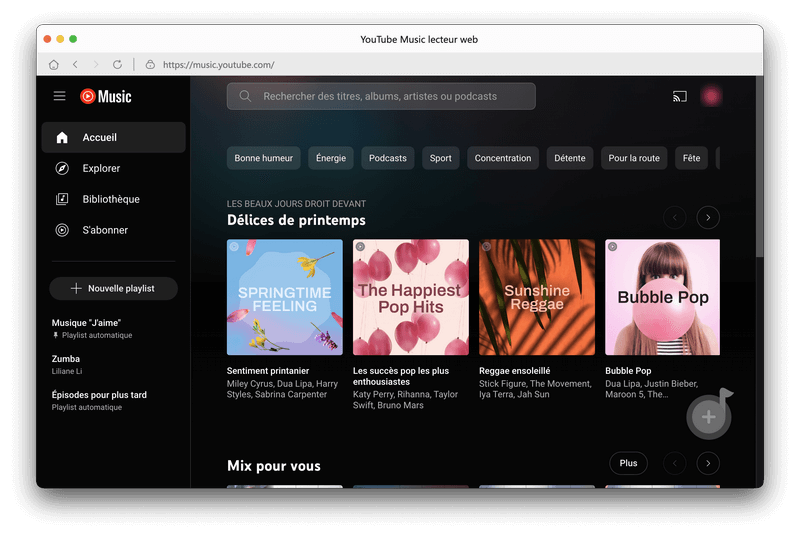Screen dimensions: 800x536
Task: Click the floating add music plus button
Action: coord(708,417)
